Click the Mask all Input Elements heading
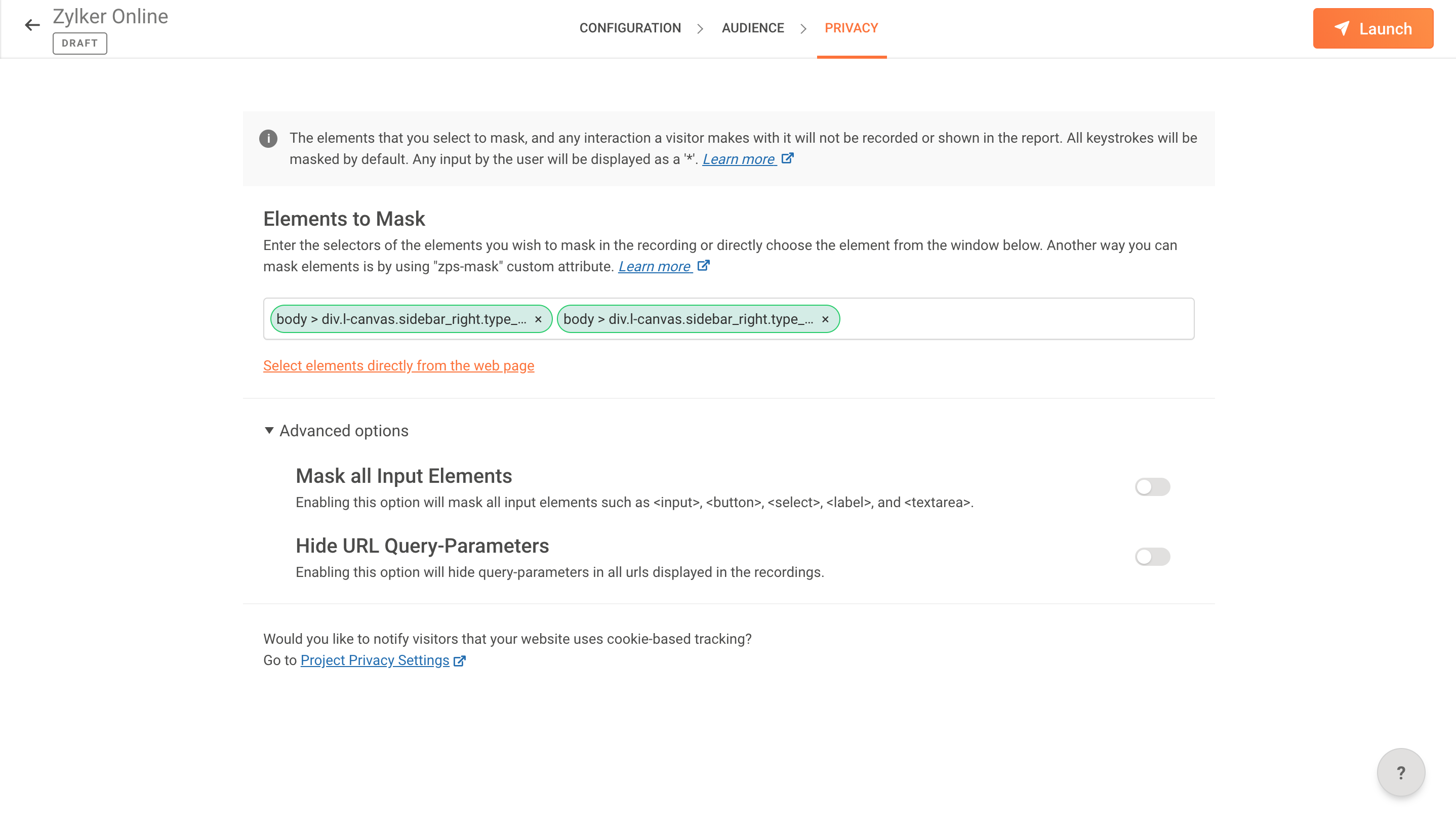Image resolution: width=1456 pixels, height=829 pixels. coord(403,476)
